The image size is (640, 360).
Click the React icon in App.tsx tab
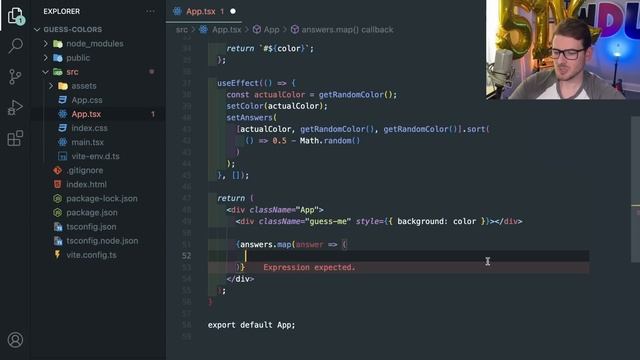pos(177,11)
